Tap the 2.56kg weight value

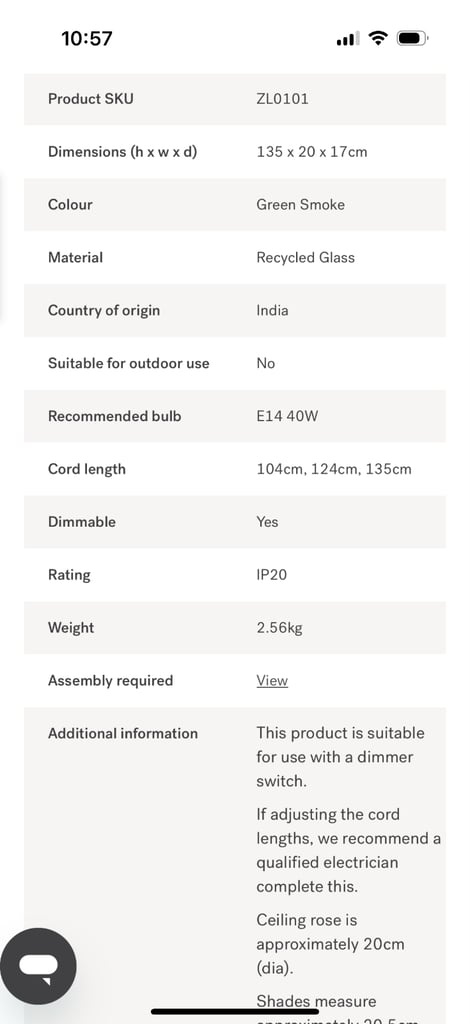point(279,628)
